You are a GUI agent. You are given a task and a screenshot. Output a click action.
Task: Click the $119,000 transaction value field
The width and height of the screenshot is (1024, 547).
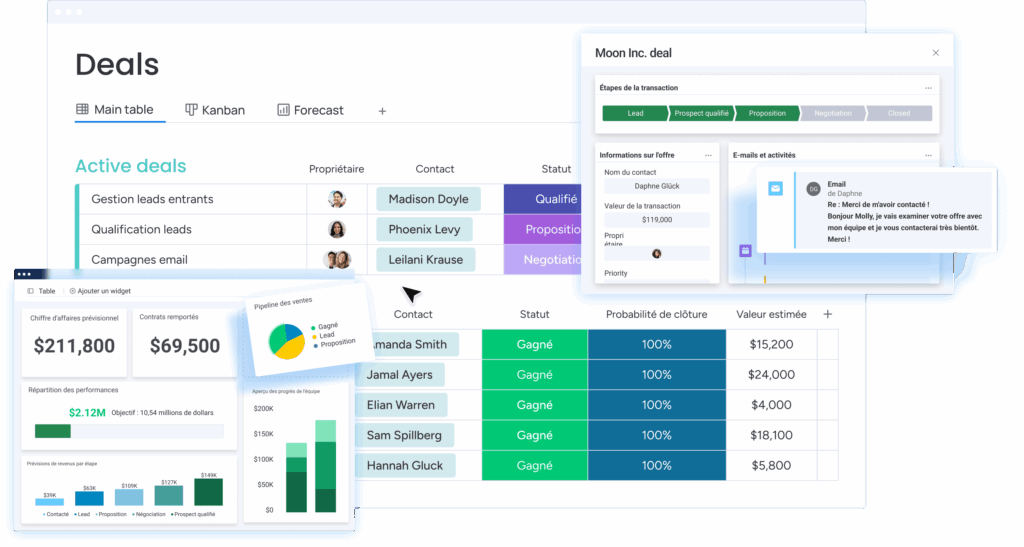(x=656, y=220)
